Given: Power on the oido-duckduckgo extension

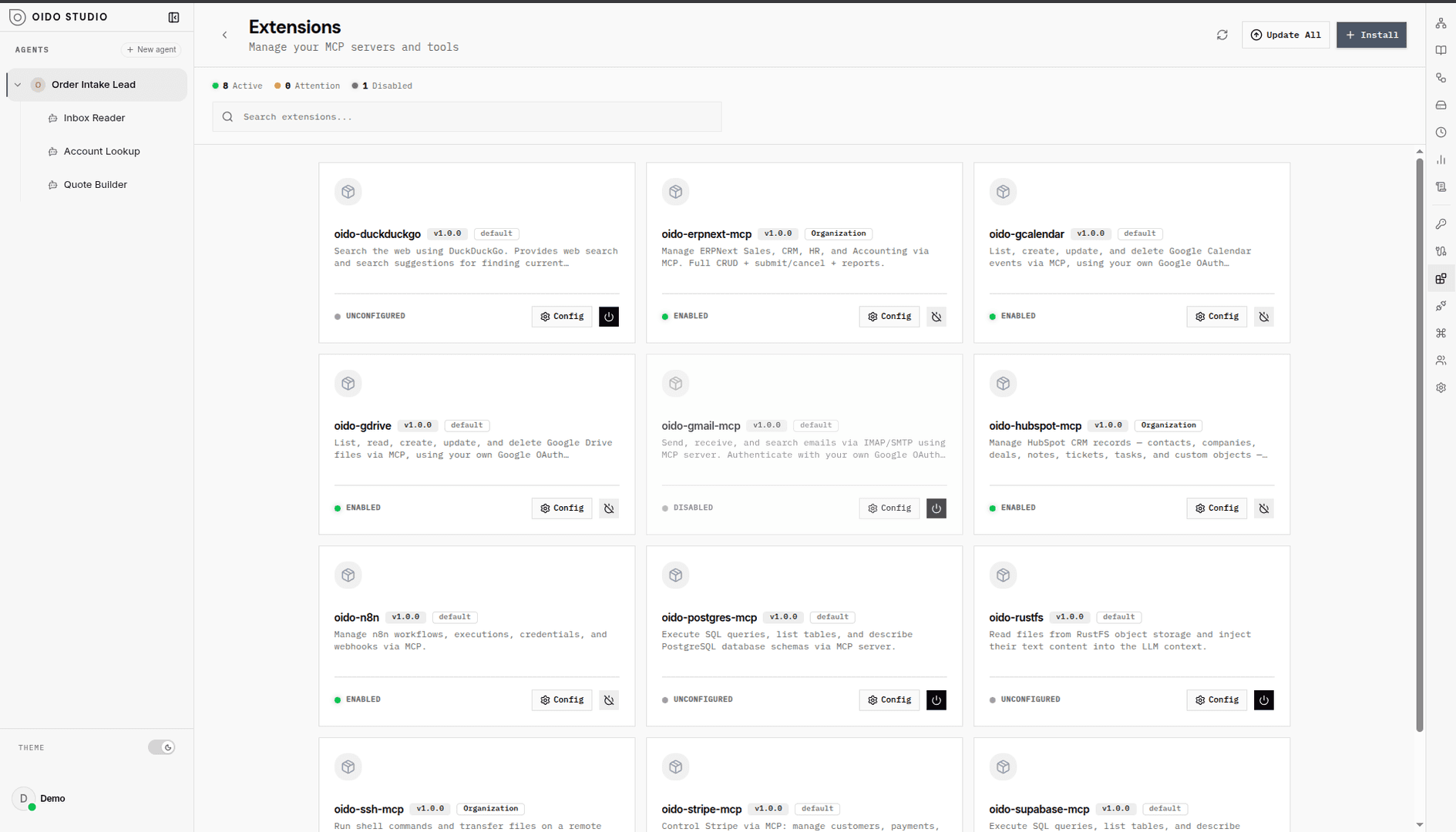Looking at the screenshot, I should pyautogui.click(x=608, y=317).
